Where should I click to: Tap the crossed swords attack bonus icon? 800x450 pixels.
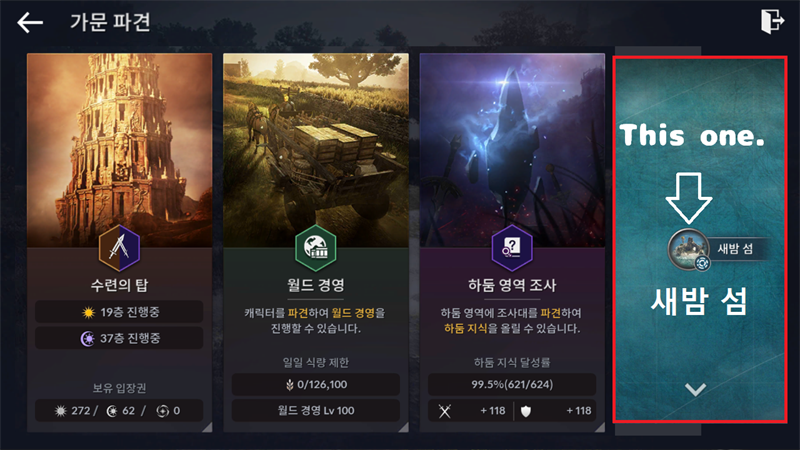[445, 411]
